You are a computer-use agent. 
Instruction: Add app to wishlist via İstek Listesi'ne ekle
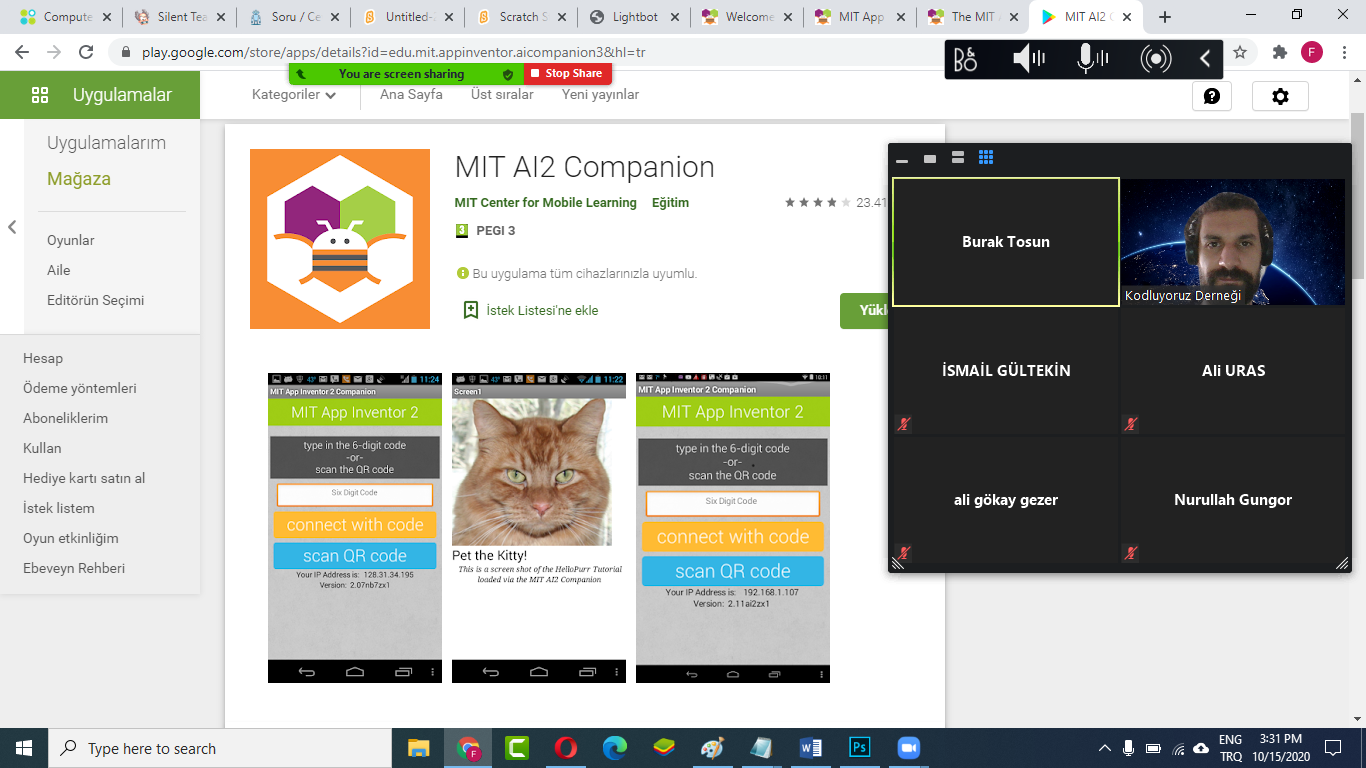pos(531,310)
